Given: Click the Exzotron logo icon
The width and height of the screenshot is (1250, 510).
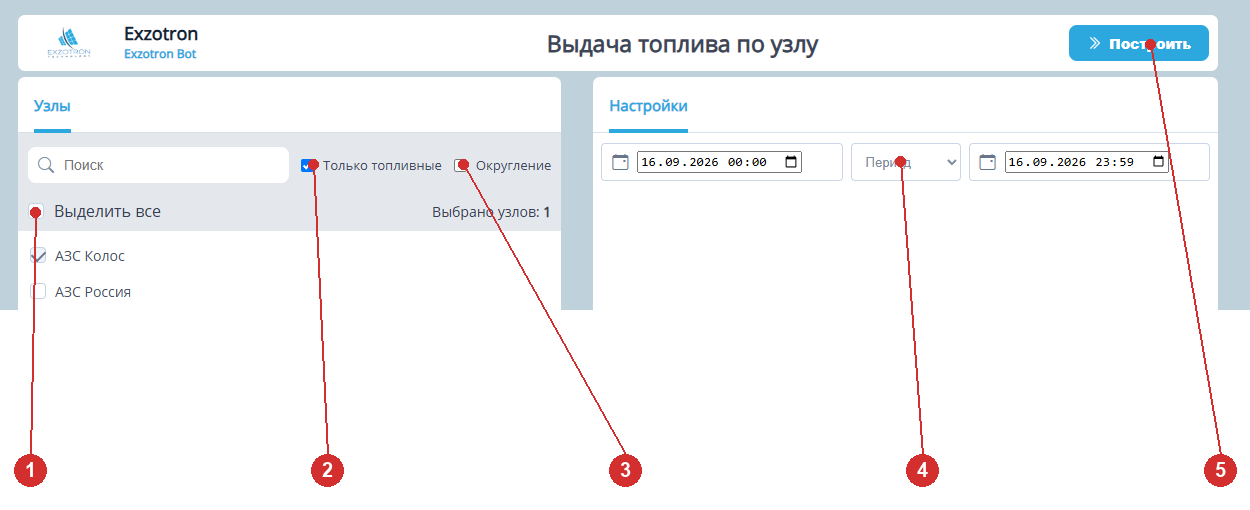Looking at the screenshot, I should coord(69,43).
